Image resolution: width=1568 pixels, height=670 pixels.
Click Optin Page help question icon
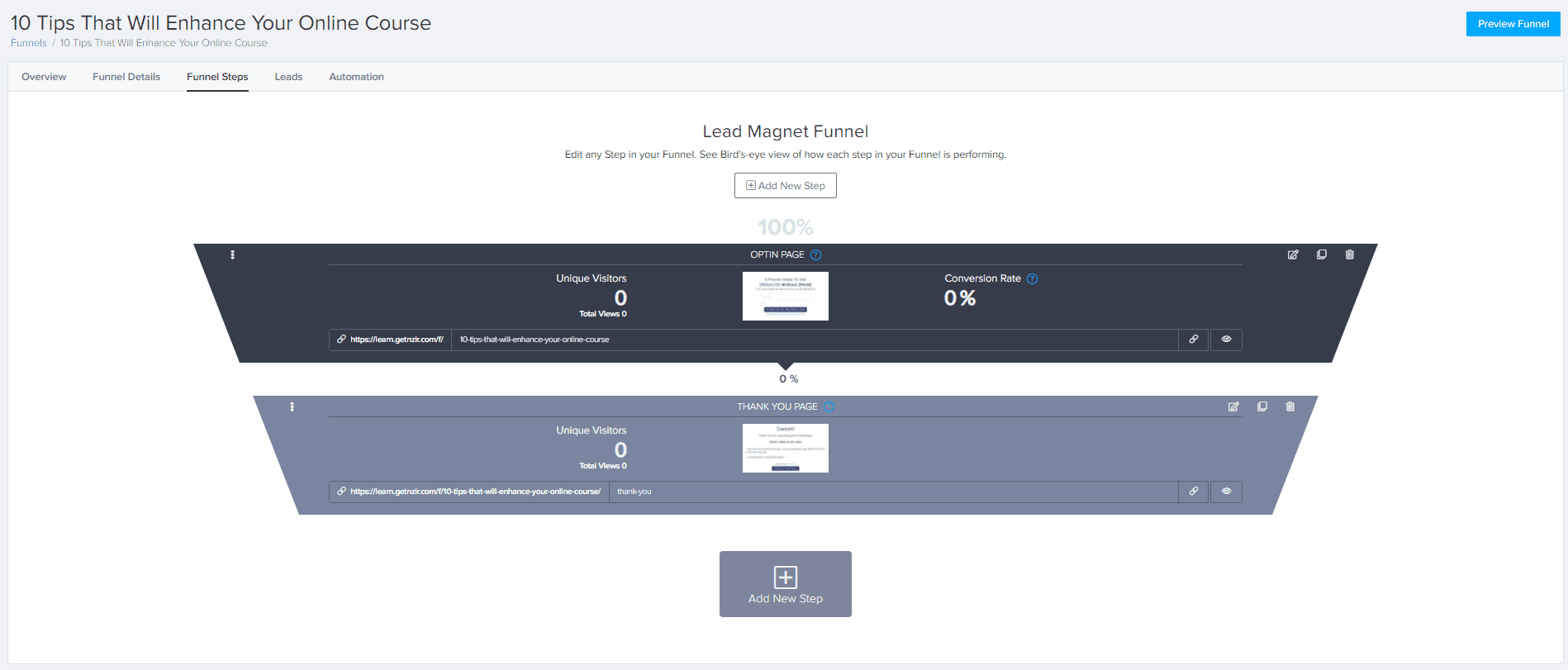coord(815,254)
